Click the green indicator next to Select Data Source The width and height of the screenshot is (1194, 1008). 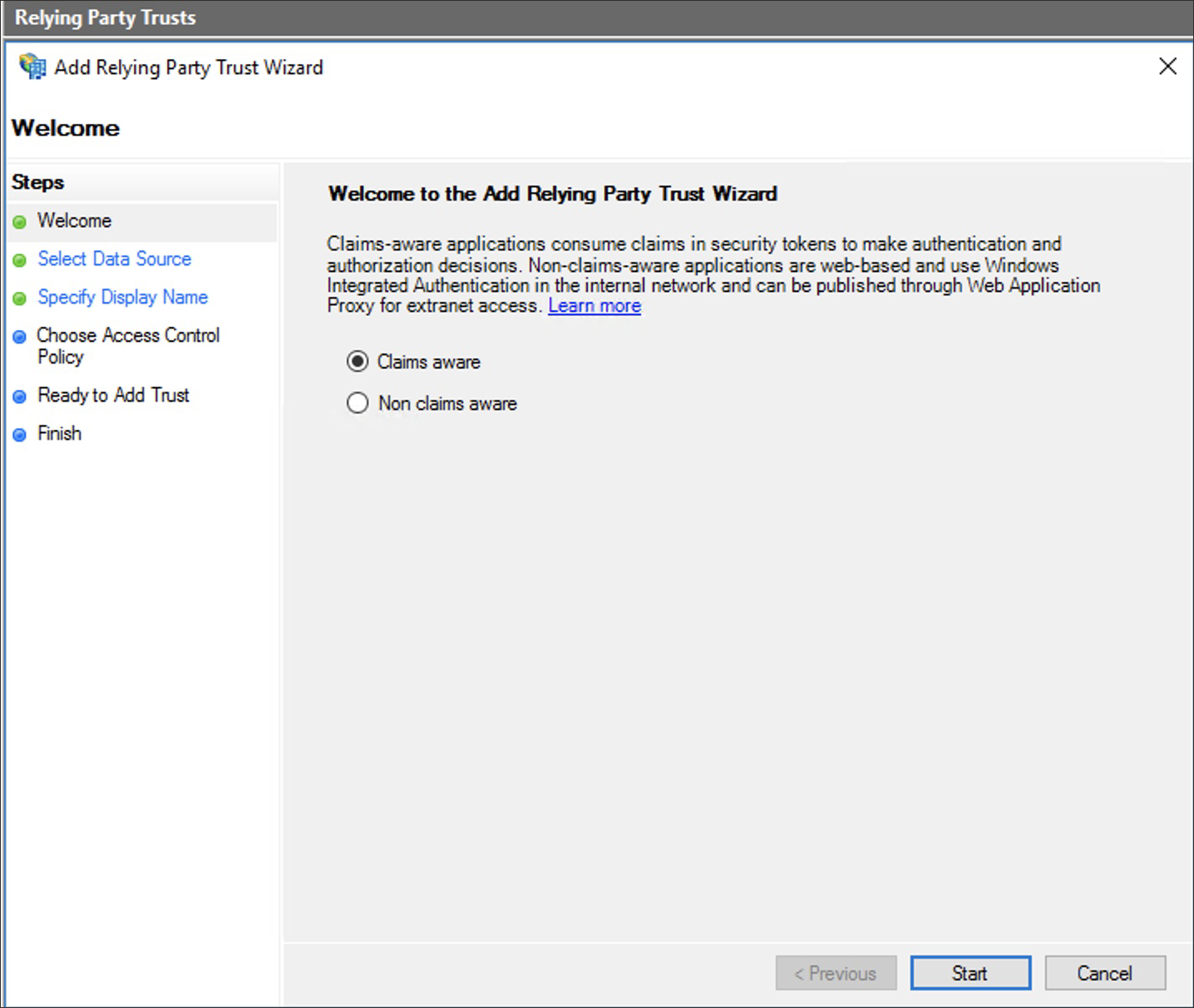coord(19,259)
